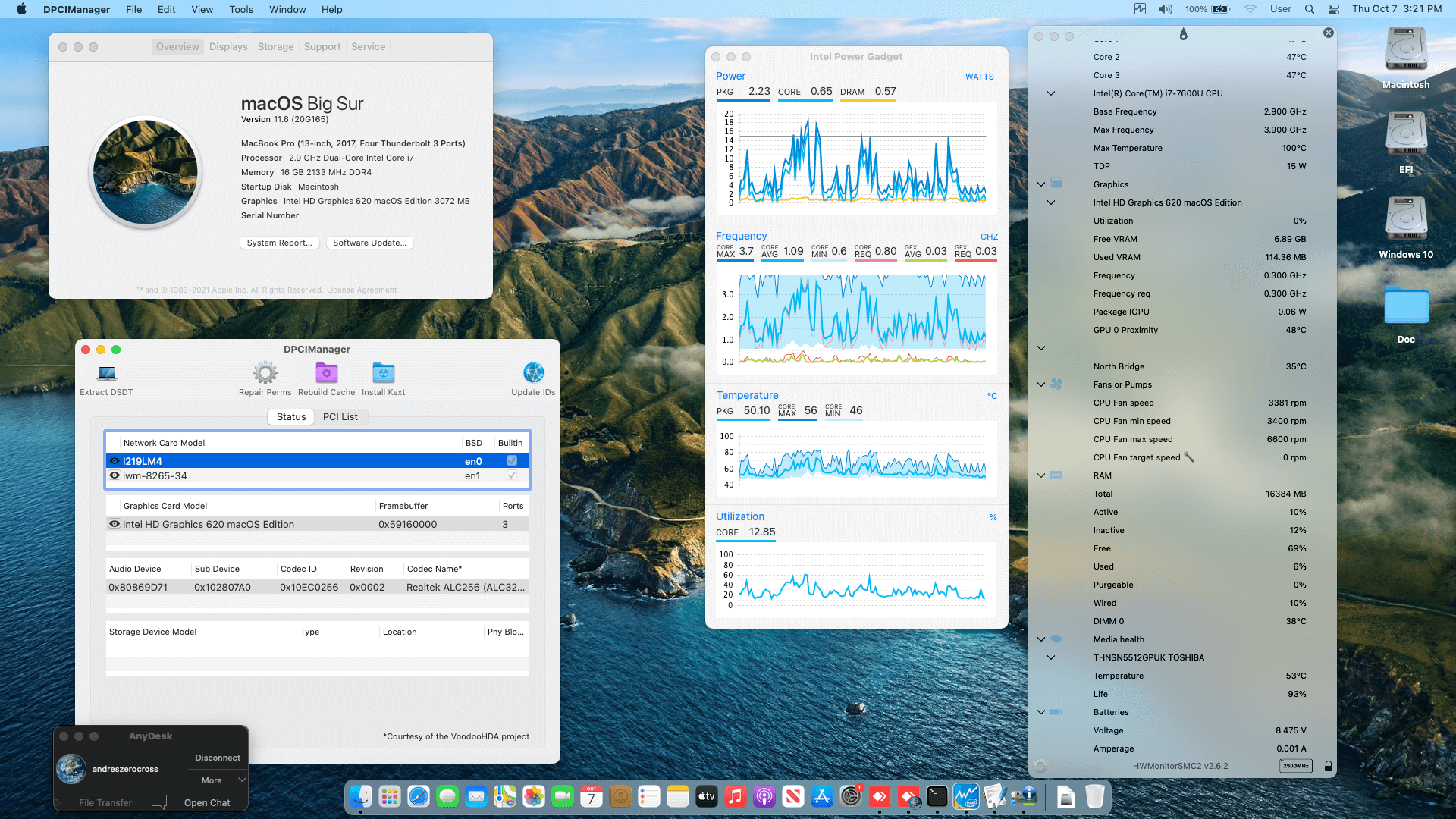Click Network Card Model column header

[164, 443]
